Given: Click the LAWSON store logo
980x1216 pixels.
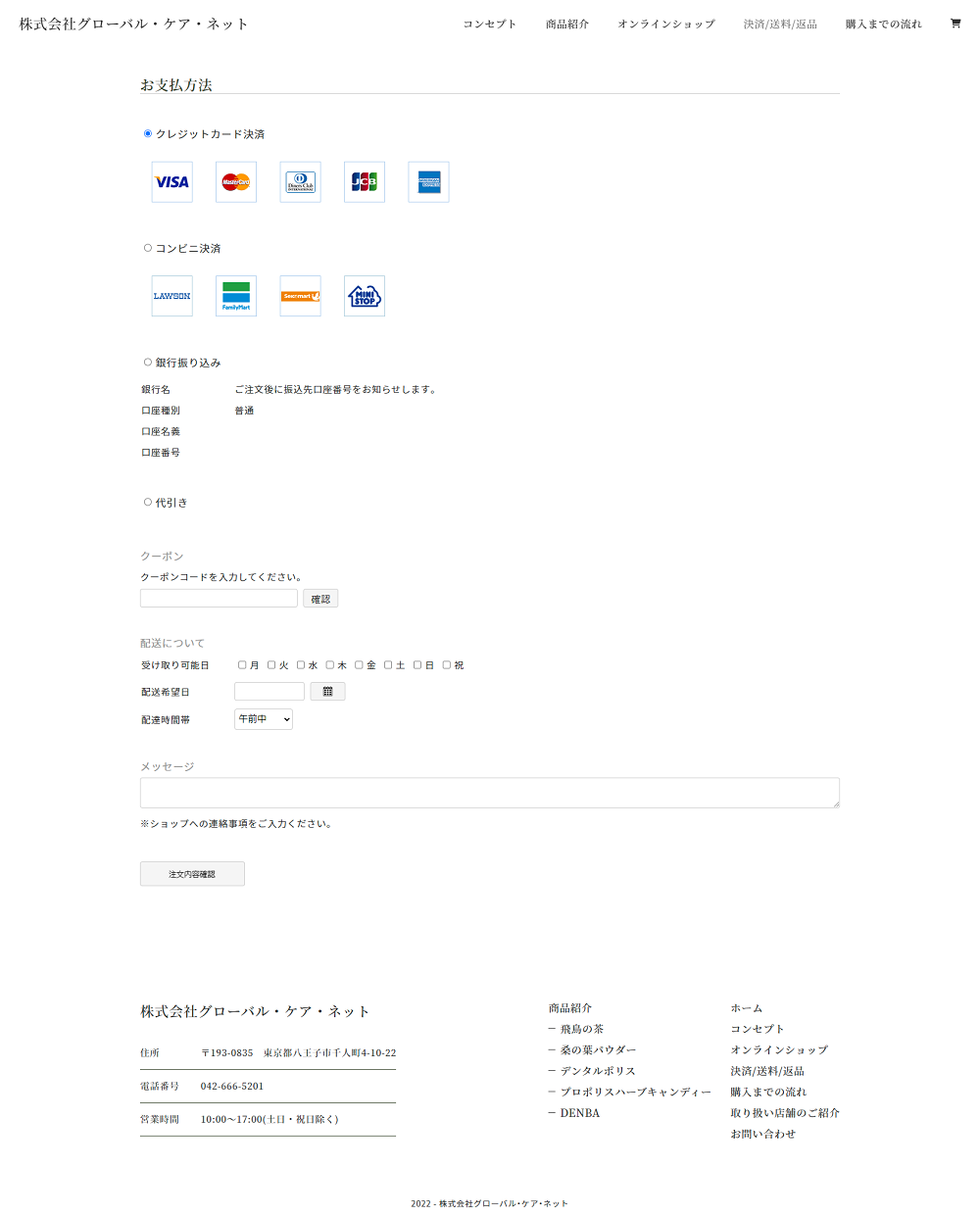Looking at the screenshot, I should [x=172, y=296].
